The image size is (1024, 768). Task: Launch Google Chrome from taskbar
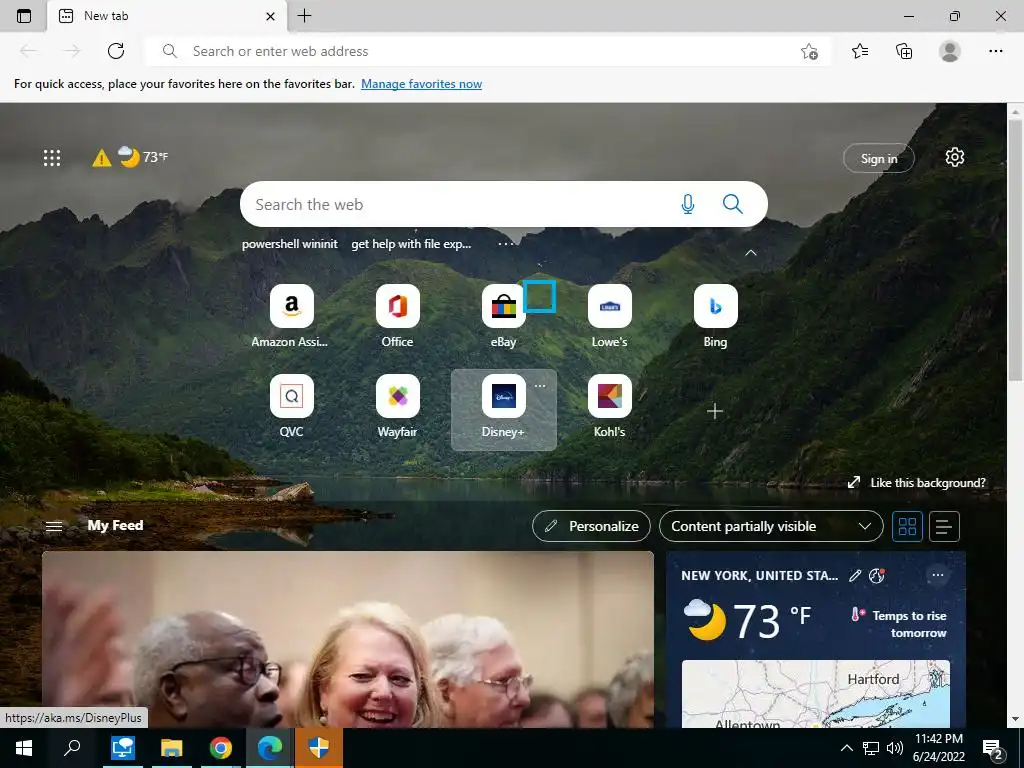pos(221,748)
